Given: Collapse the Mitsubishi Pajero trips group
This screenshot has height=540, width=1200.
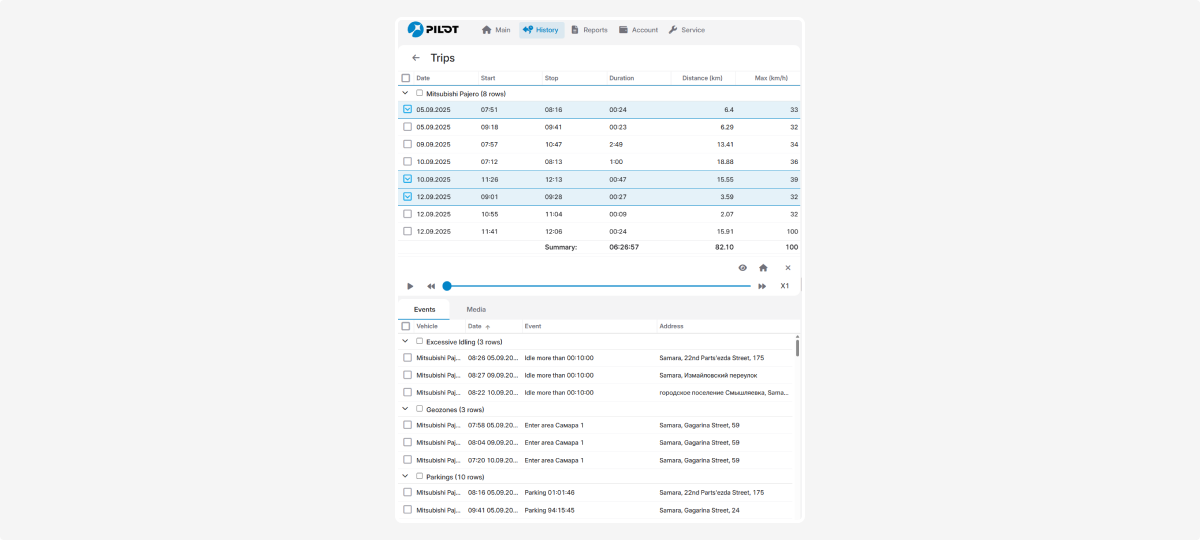Looking at the screenshot, I should (x=405, y=93).
